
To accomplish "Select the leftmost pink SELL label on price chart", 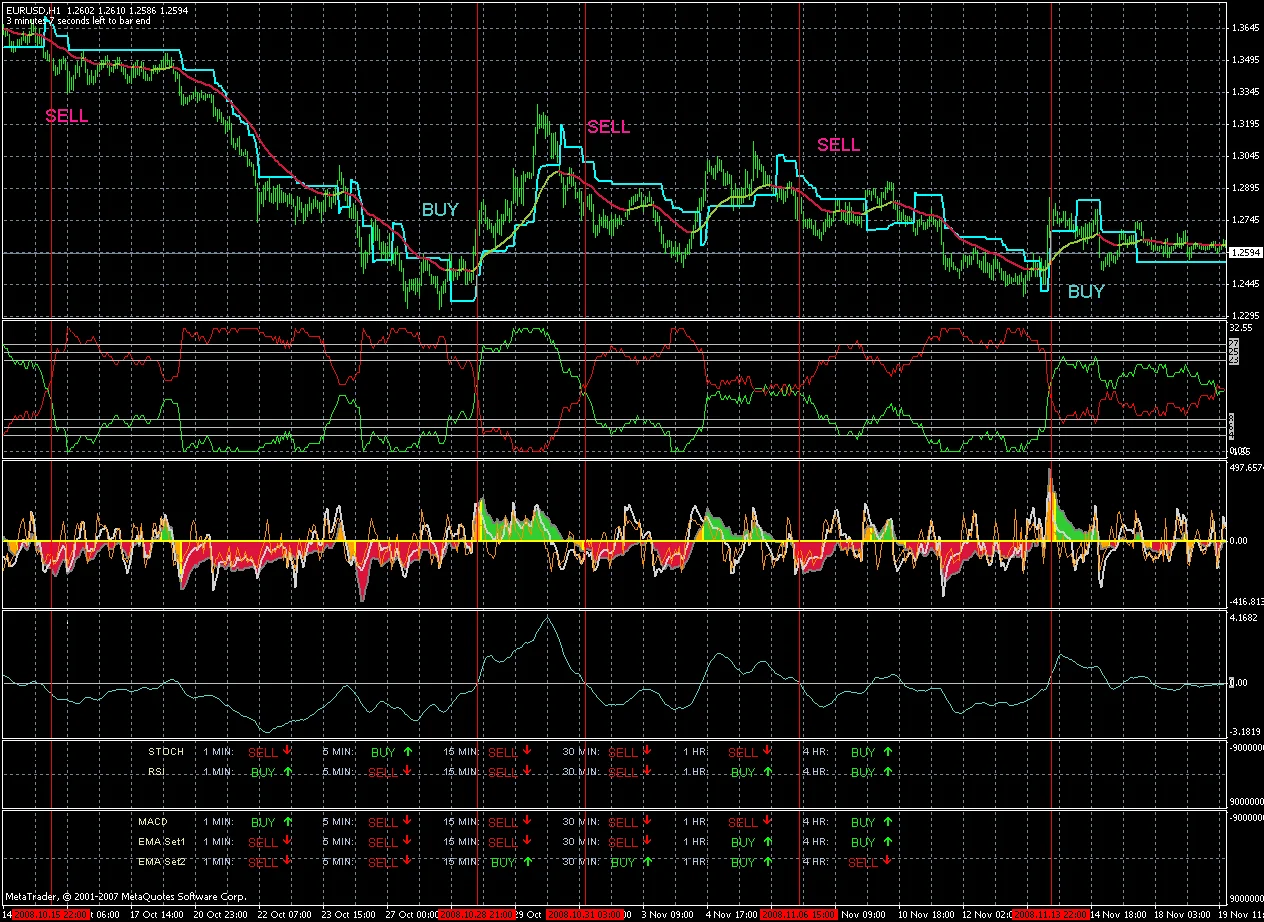I will click(x=67, y=116).
